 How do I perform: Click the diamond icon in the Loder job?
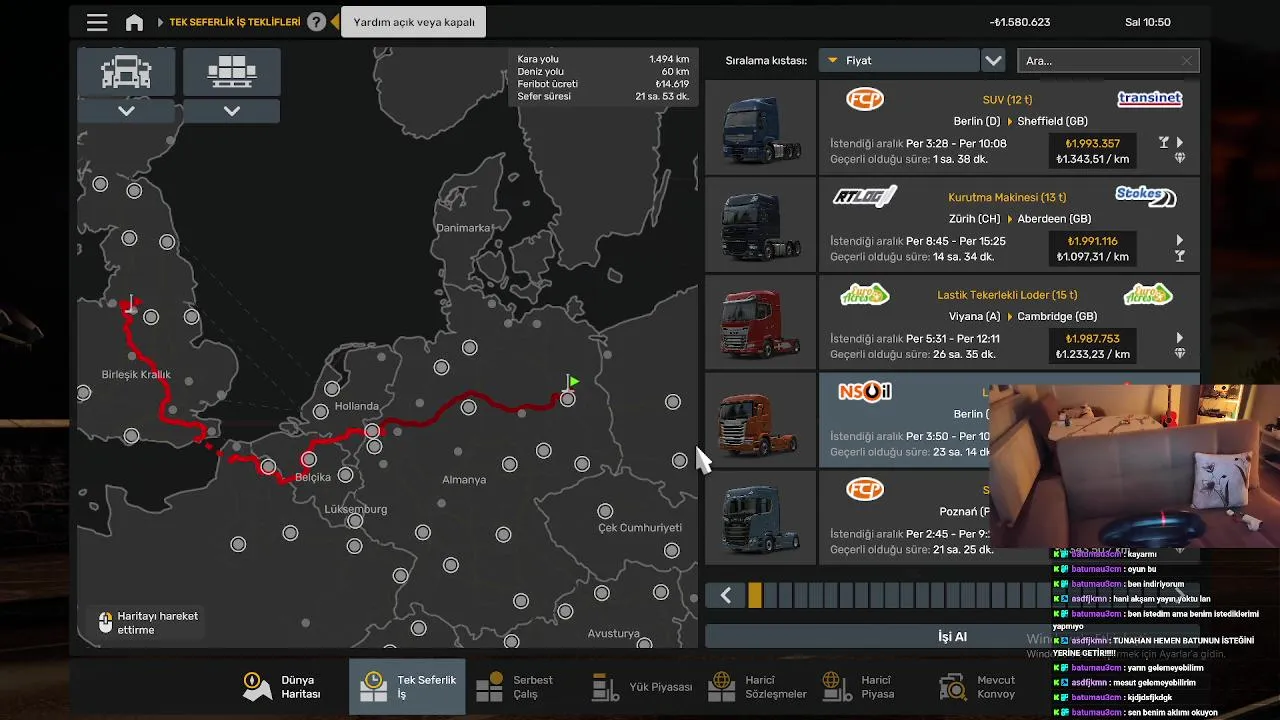click(x=1180, y=353)
